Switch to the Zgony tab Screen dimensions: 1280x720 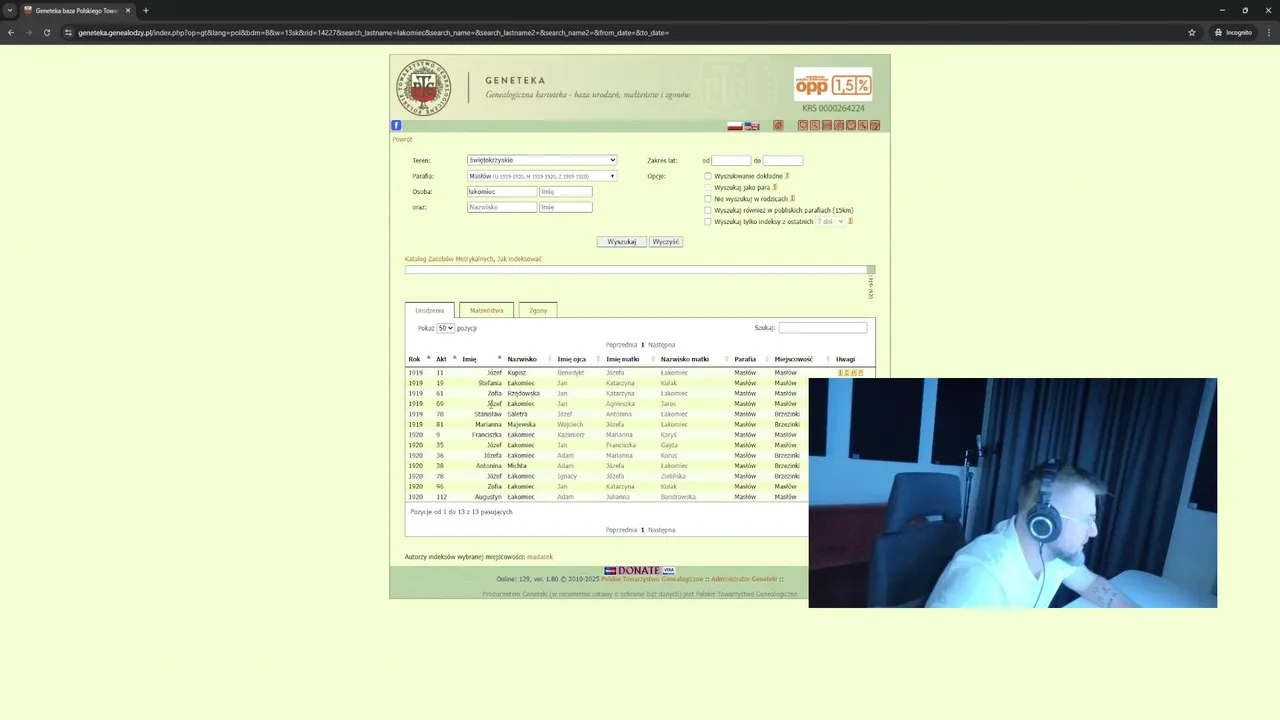(x=538, y=310)
